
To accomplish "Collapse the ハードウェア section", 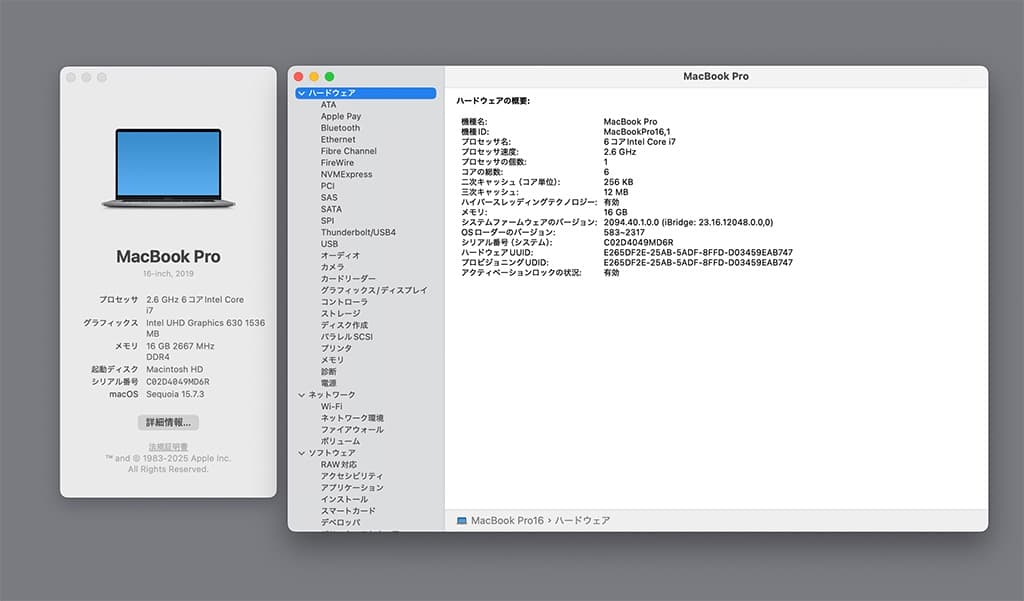I will pos(303,92).
